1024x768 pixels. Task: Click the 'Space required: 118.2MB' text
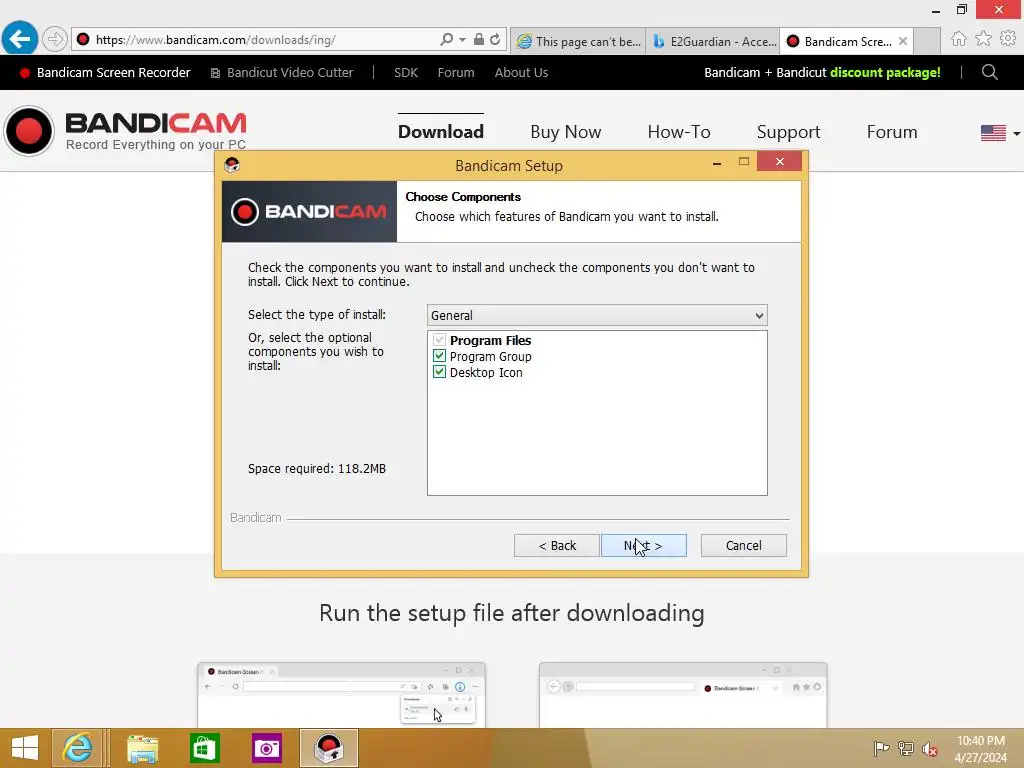[317, 469]
